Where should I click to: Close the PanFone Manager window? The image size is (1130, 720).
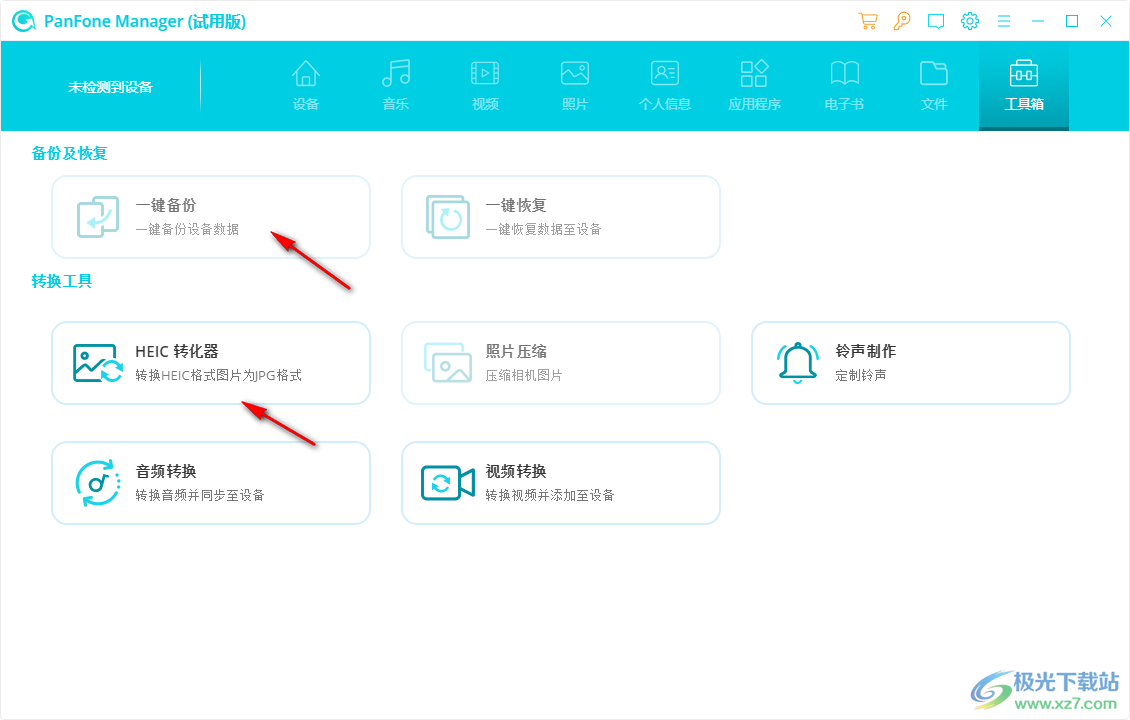coord(1106,22)
